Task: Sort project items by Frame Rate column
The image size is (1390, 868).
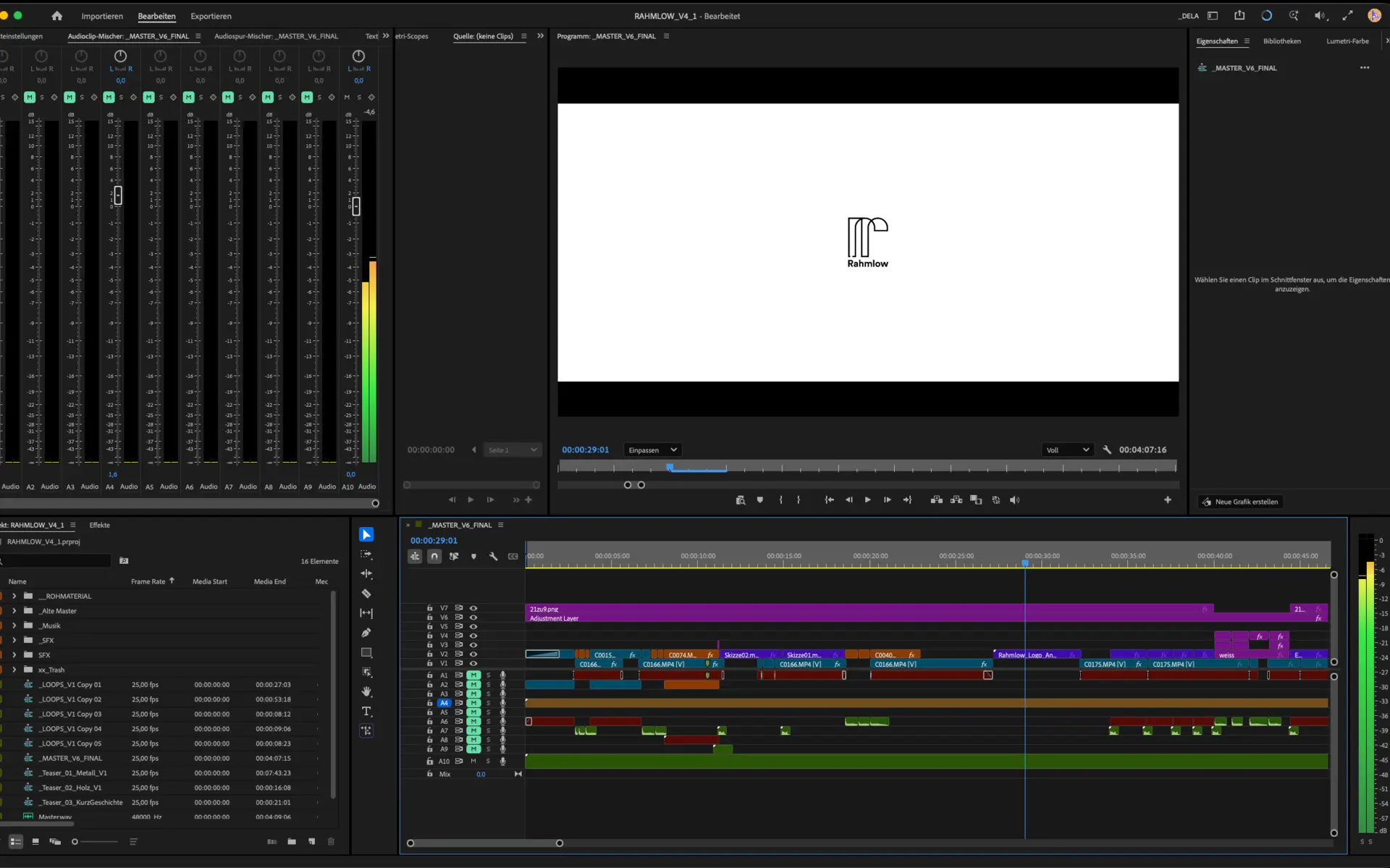Action: pyautogui.click(x=148, y=581)
